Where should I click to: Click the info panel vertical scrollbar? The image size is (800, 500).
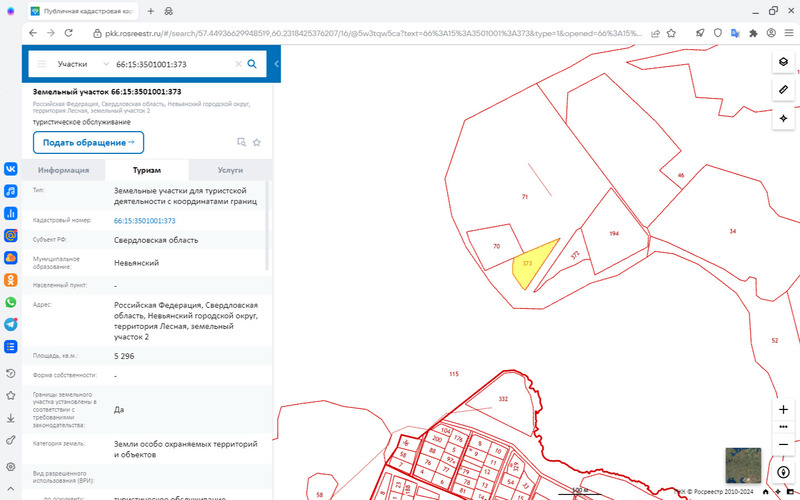[x=266, y=226]
